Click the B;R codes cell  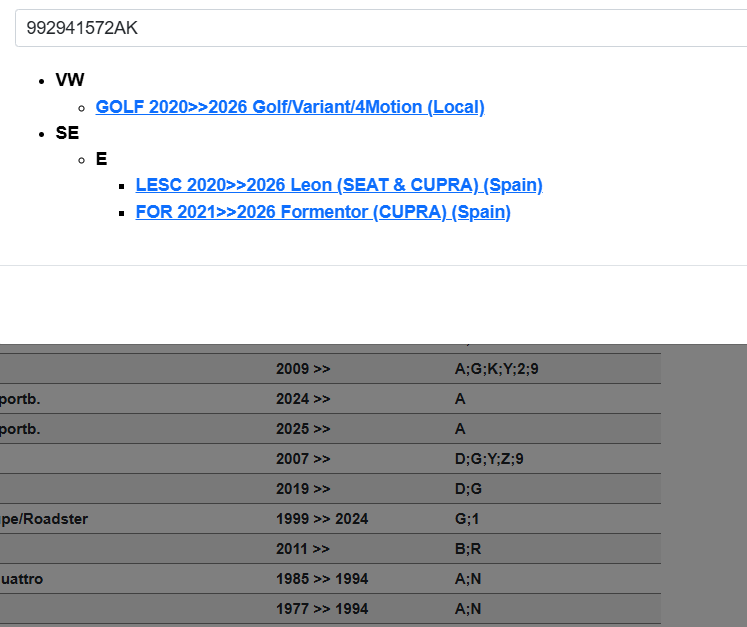[468, 549]
